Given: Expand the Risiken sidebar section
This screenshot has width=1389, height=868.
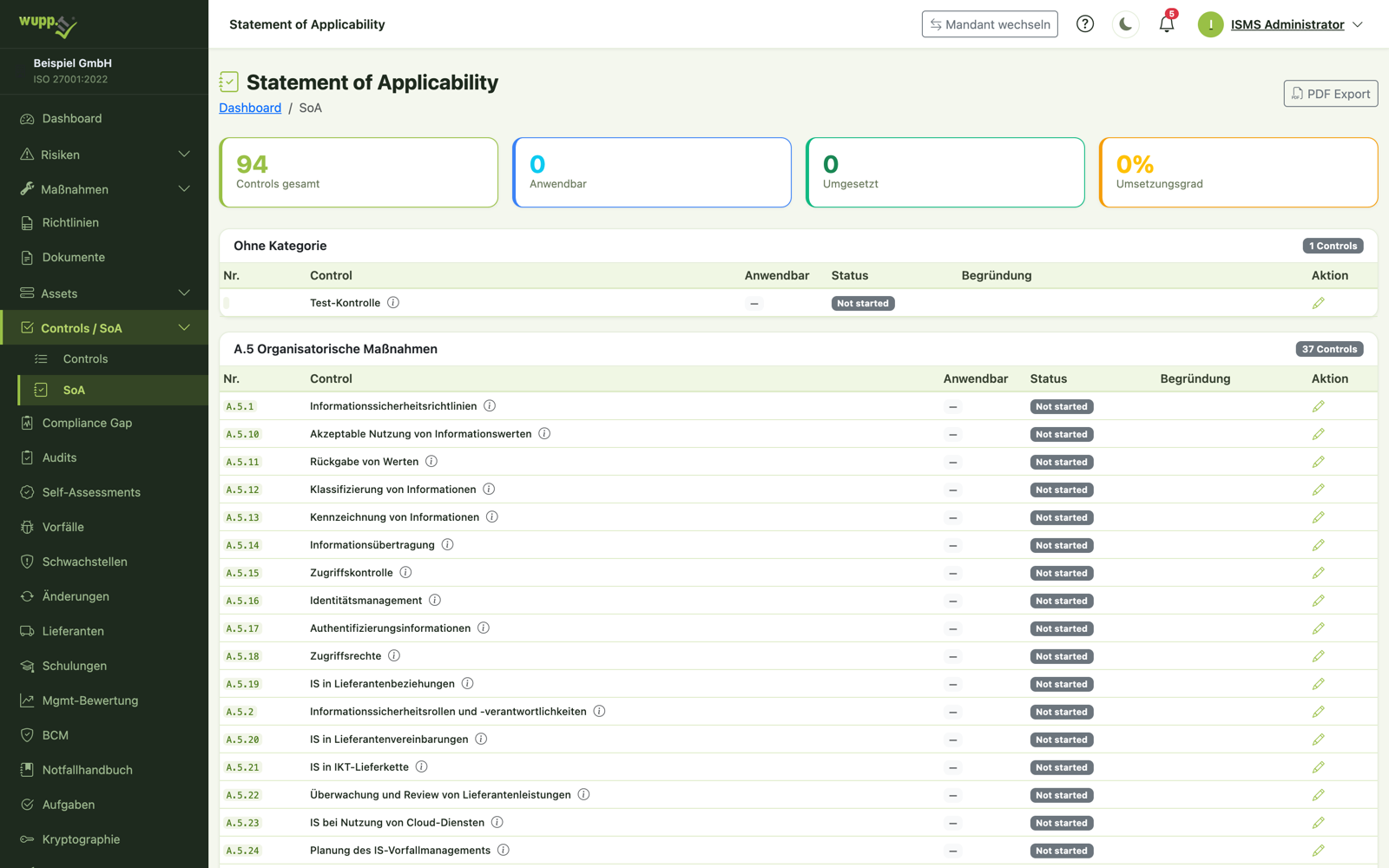Looking at the screenshot, I should (104, 155).
